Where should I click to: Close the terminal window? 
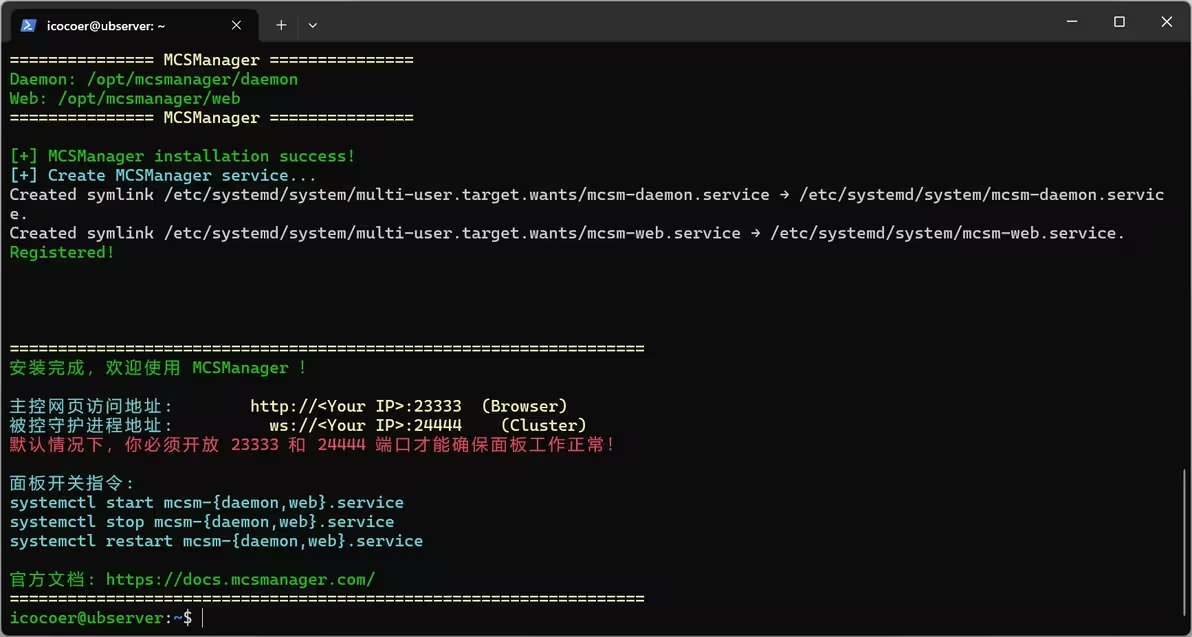pyautogui.click(x=1166, y=22)
